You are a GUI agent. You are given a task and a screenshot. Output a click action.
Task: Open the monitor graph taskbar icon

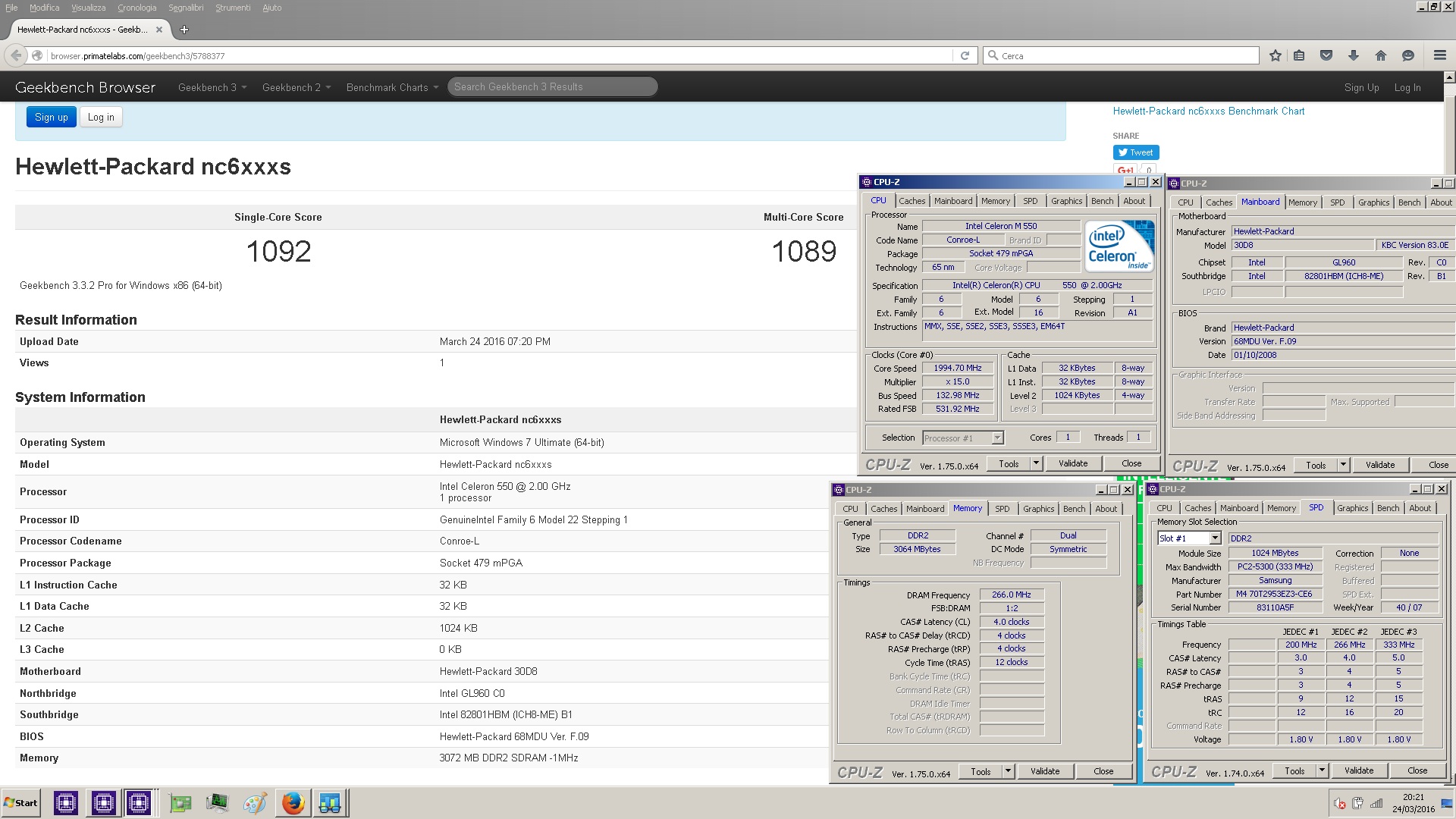click(x=217, y=803)
